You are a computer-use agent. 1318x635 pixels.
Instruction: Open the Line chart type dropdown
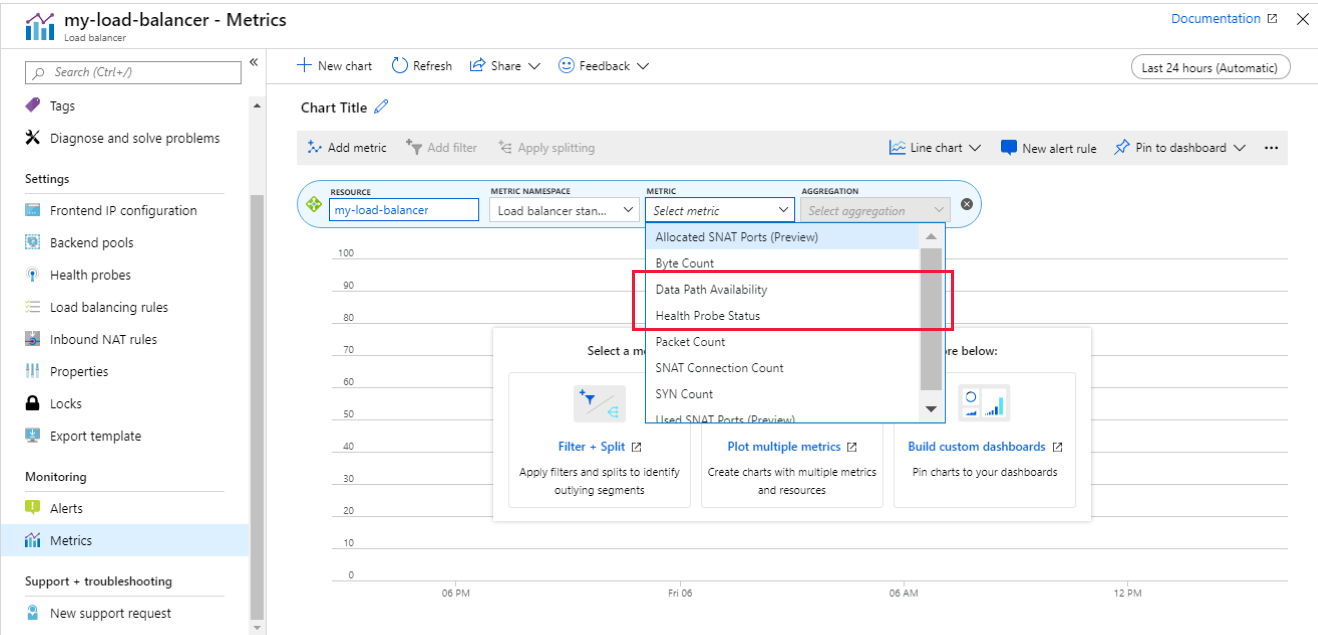click(934, 147)
